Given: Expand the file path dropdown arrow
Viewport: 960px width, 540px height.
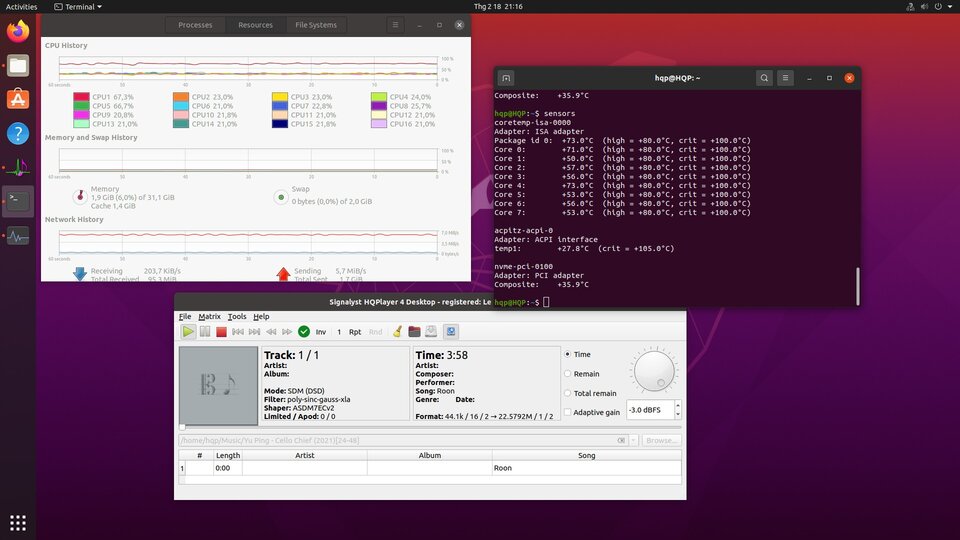Looking at the screenshot, I should tap(634, 440).
